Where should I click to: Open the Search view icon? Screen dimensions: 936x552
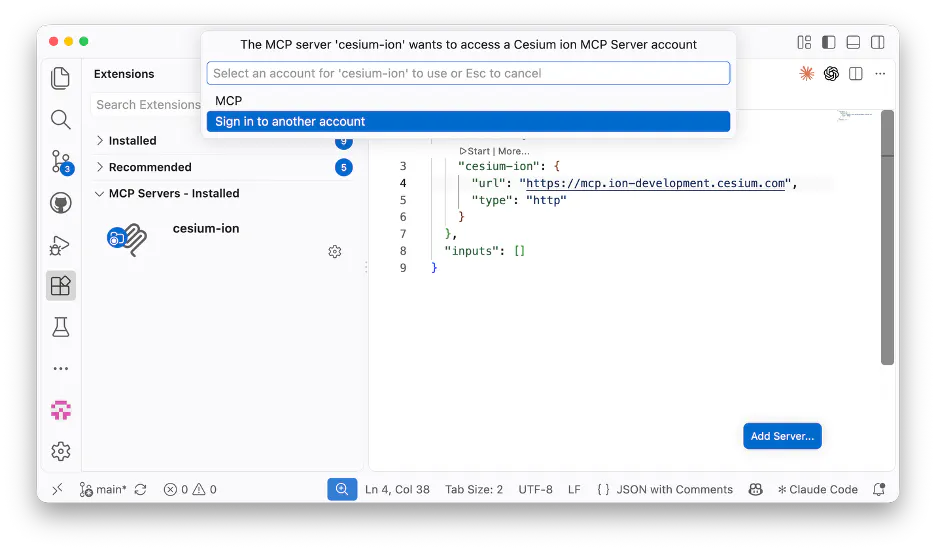pyautogui.click(x=60, y=119)
